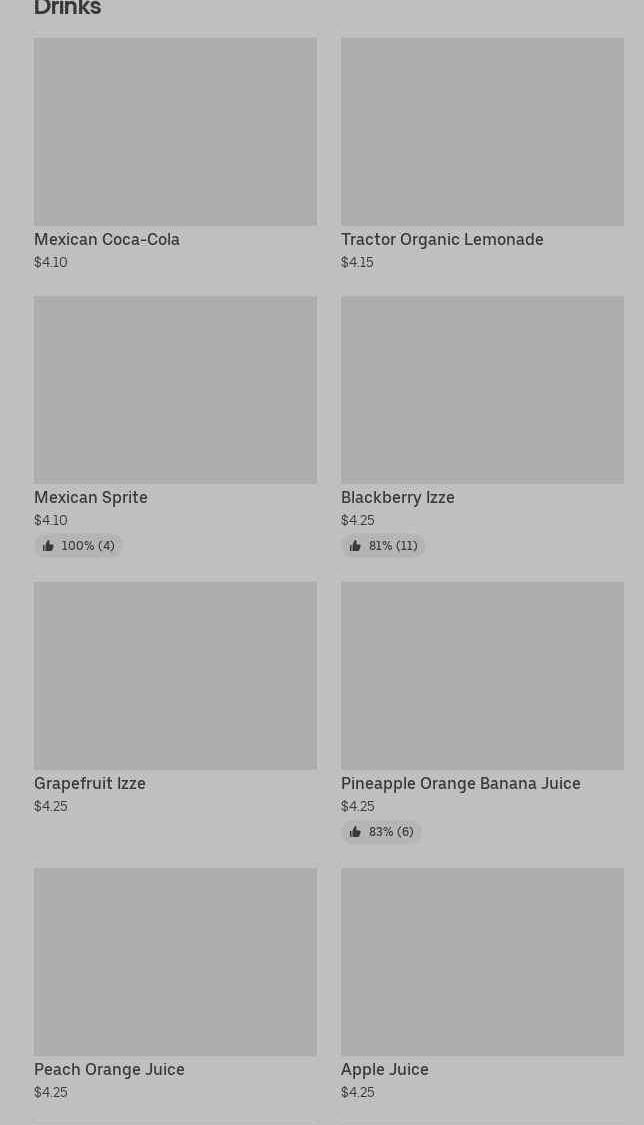
Task: Click thumbs-up icon on Mexican Sprite rating
Action: click(48, 546)
